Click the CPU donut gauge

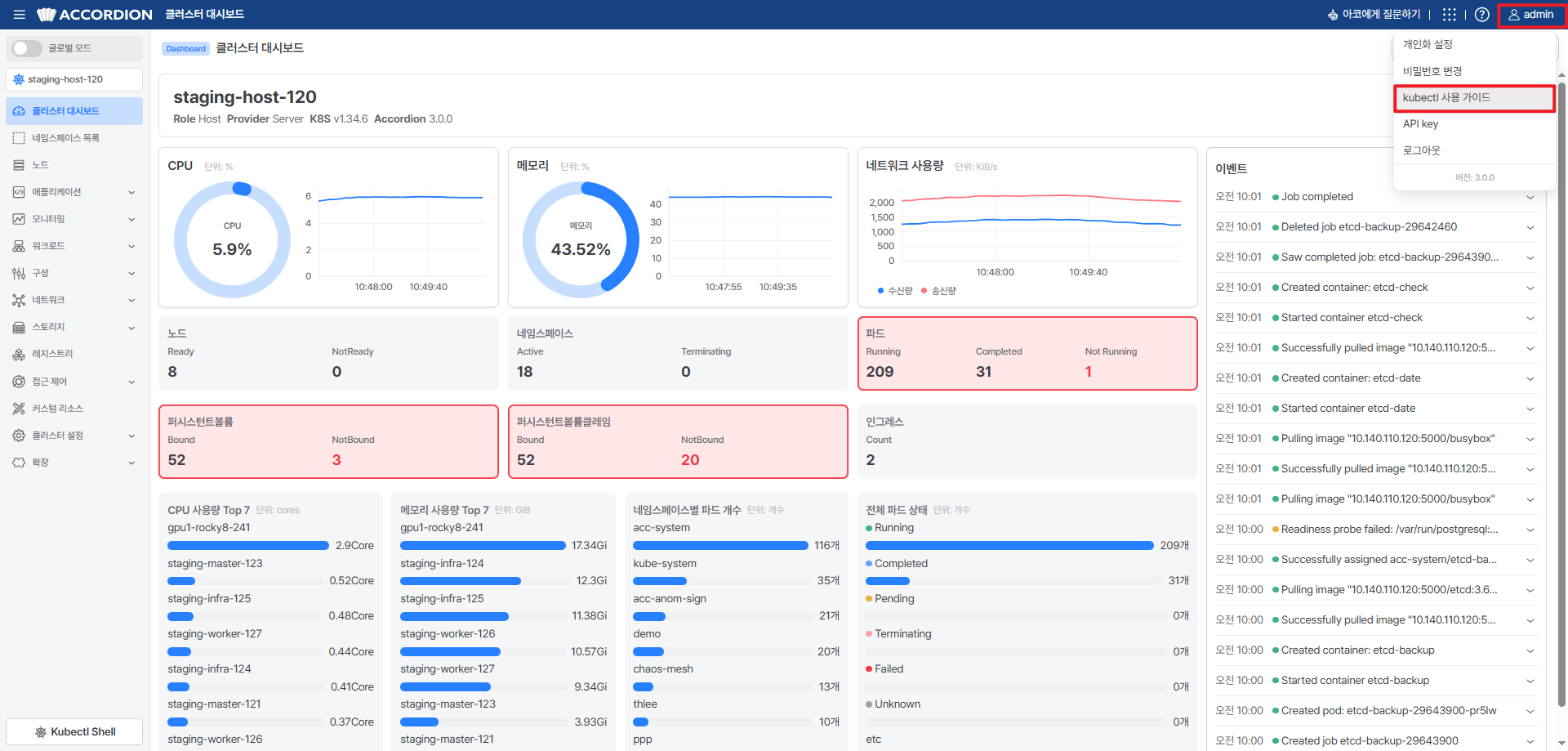(232, 239)
